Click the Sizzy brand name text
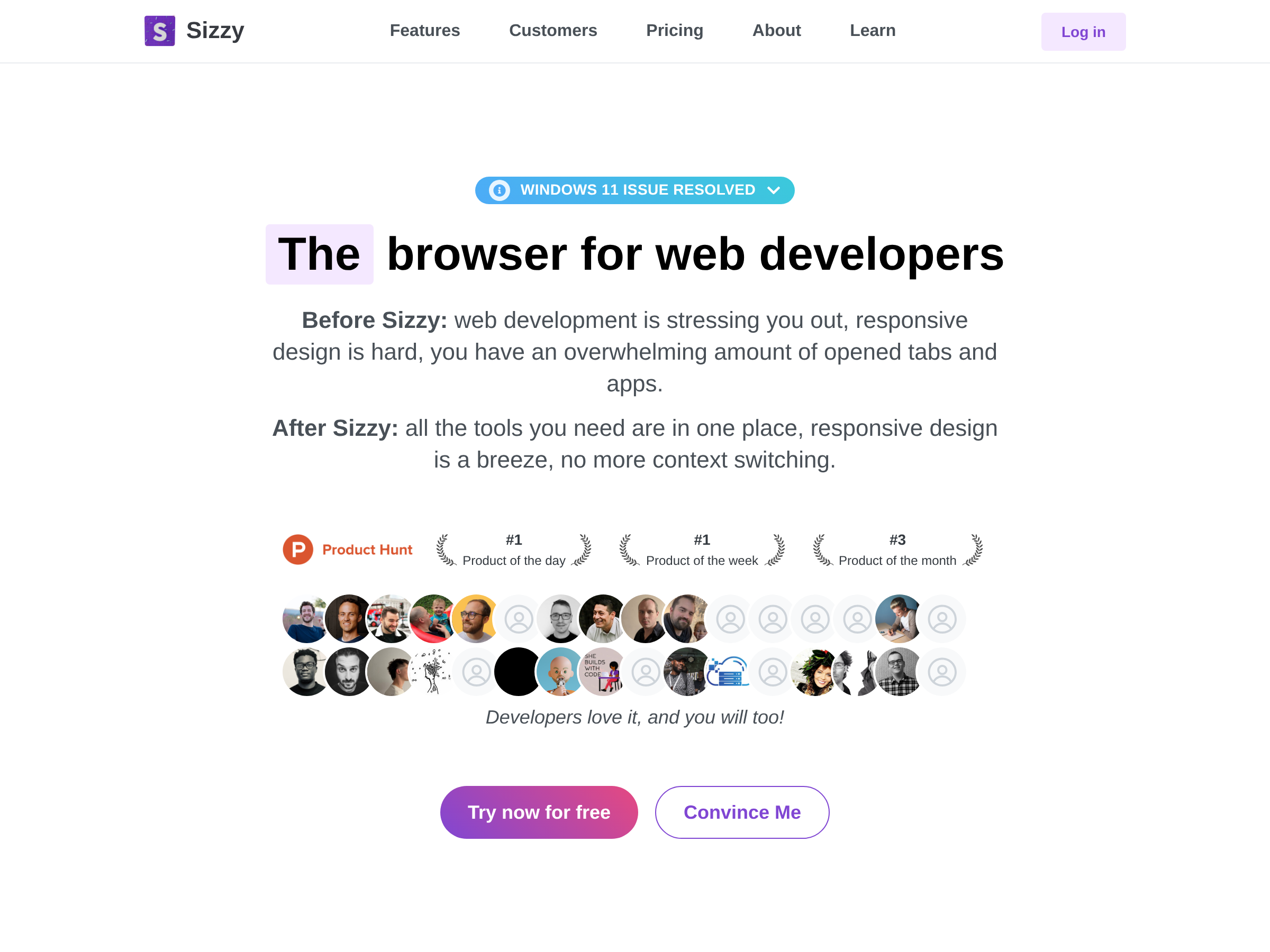 215,31
